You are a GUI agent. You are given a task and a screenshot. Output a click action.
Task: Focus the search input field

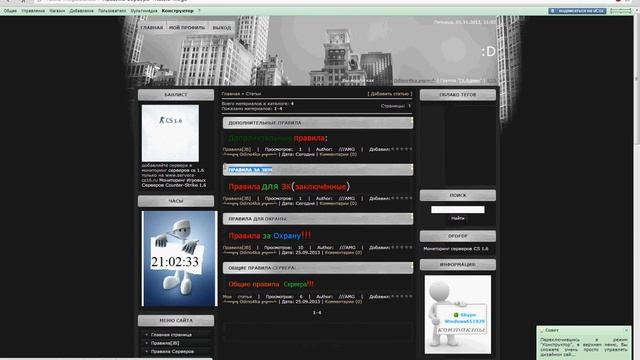[x=458, y=209]
